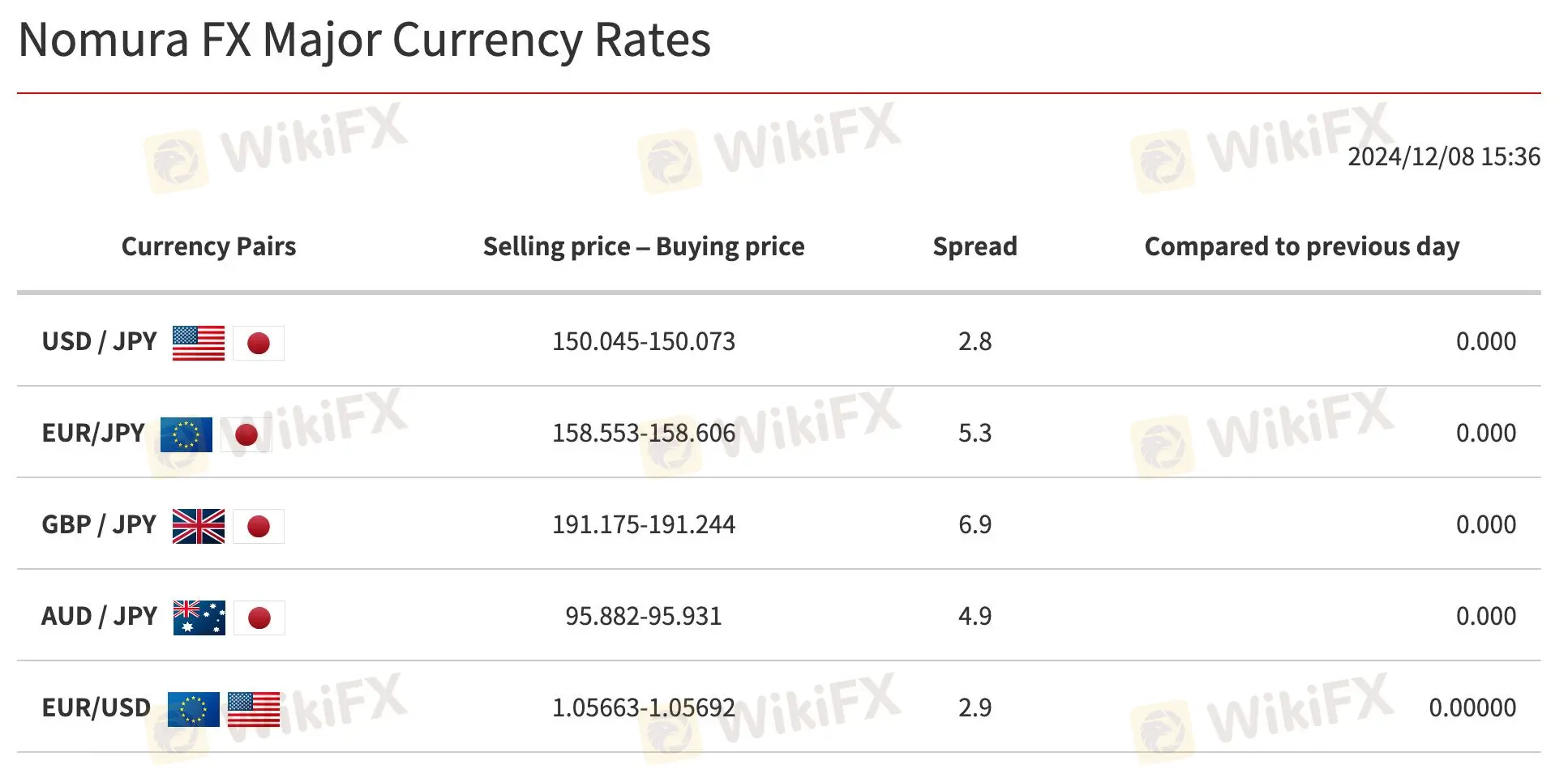Open the GBP / JPY pair label

(99, 524)
